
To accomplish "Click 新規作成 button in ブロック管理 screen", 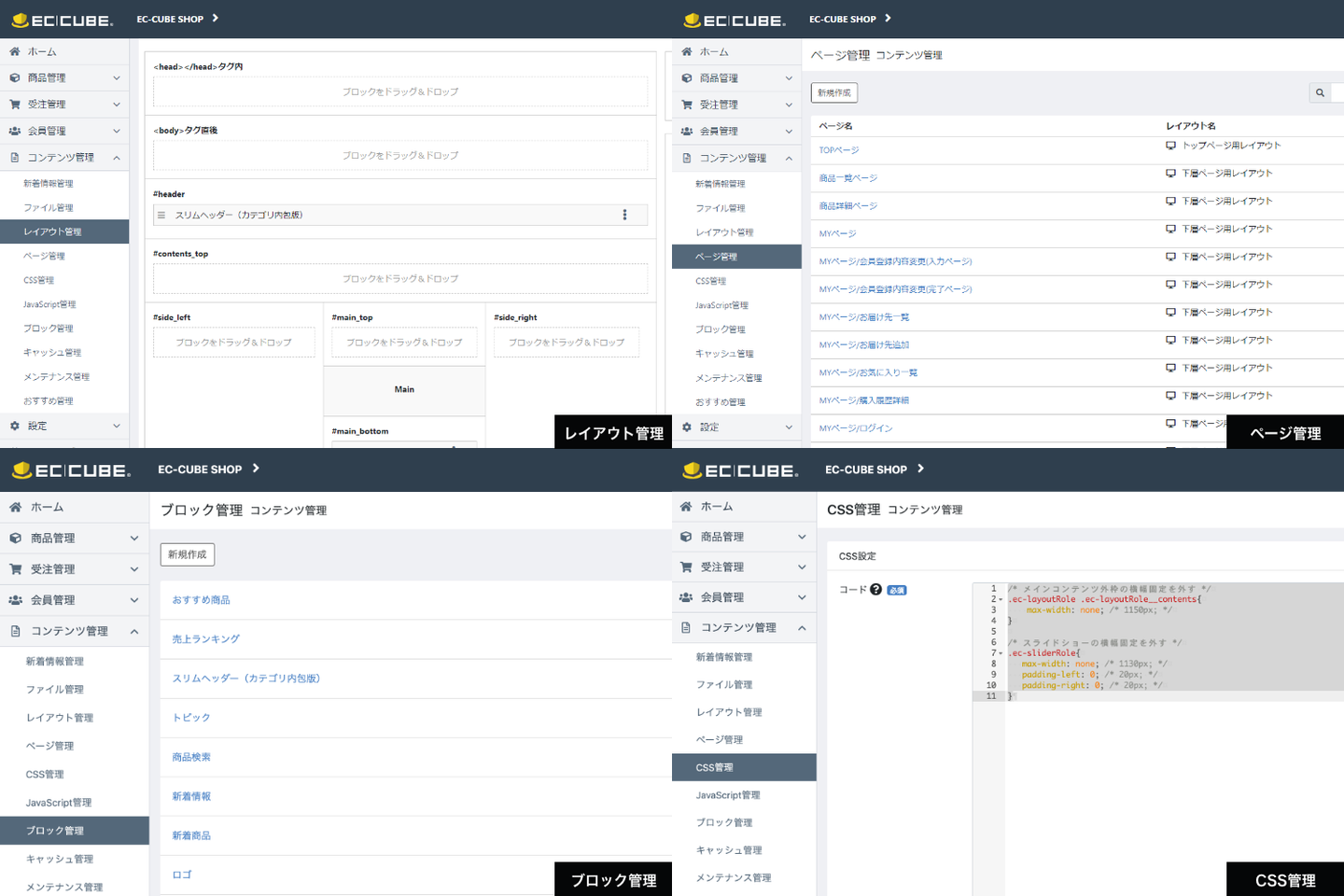I will click(188, 554).
